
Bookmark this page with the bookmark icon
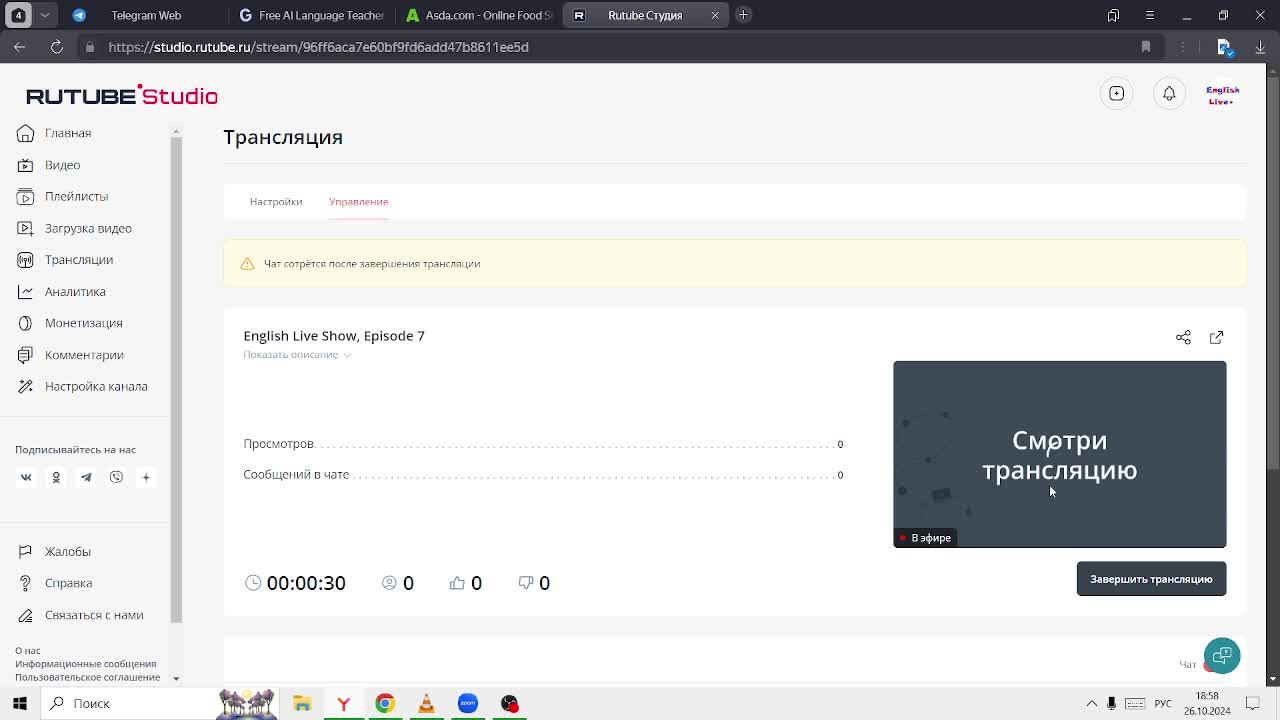(x=1146, y=47)
